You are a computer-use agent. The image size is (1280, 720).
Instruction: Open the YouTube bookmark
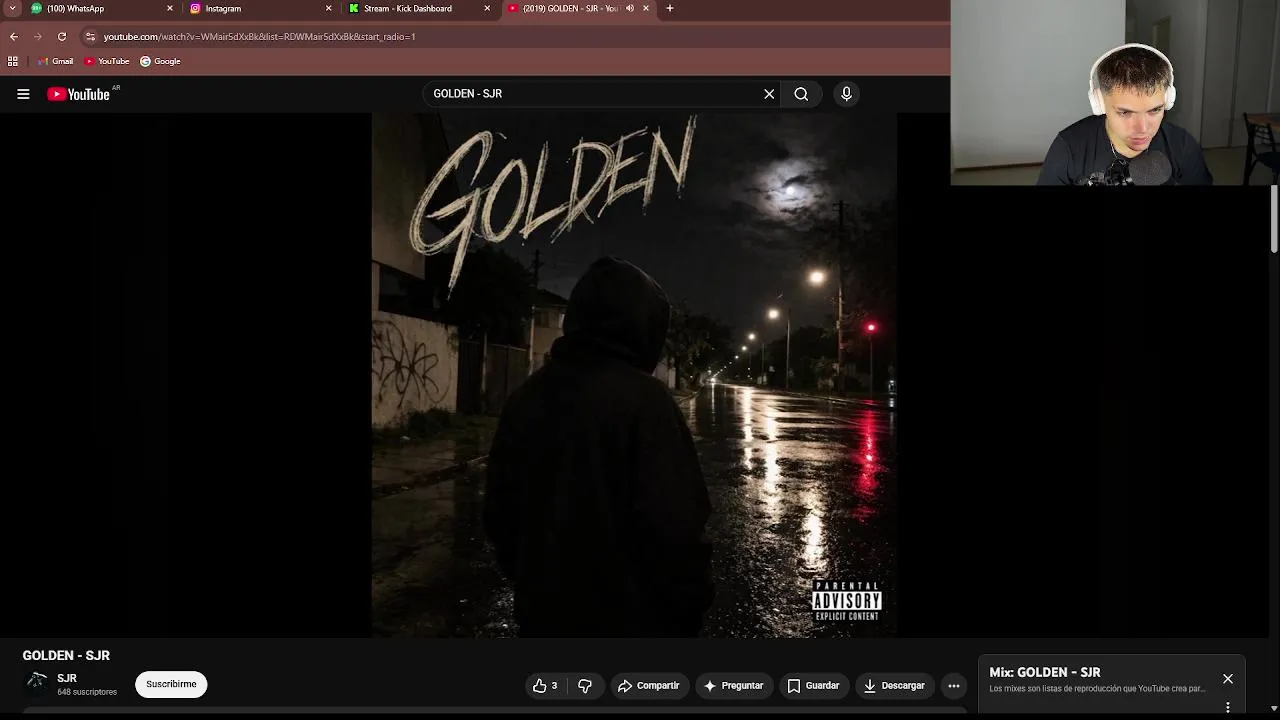[x=107, y=61]
